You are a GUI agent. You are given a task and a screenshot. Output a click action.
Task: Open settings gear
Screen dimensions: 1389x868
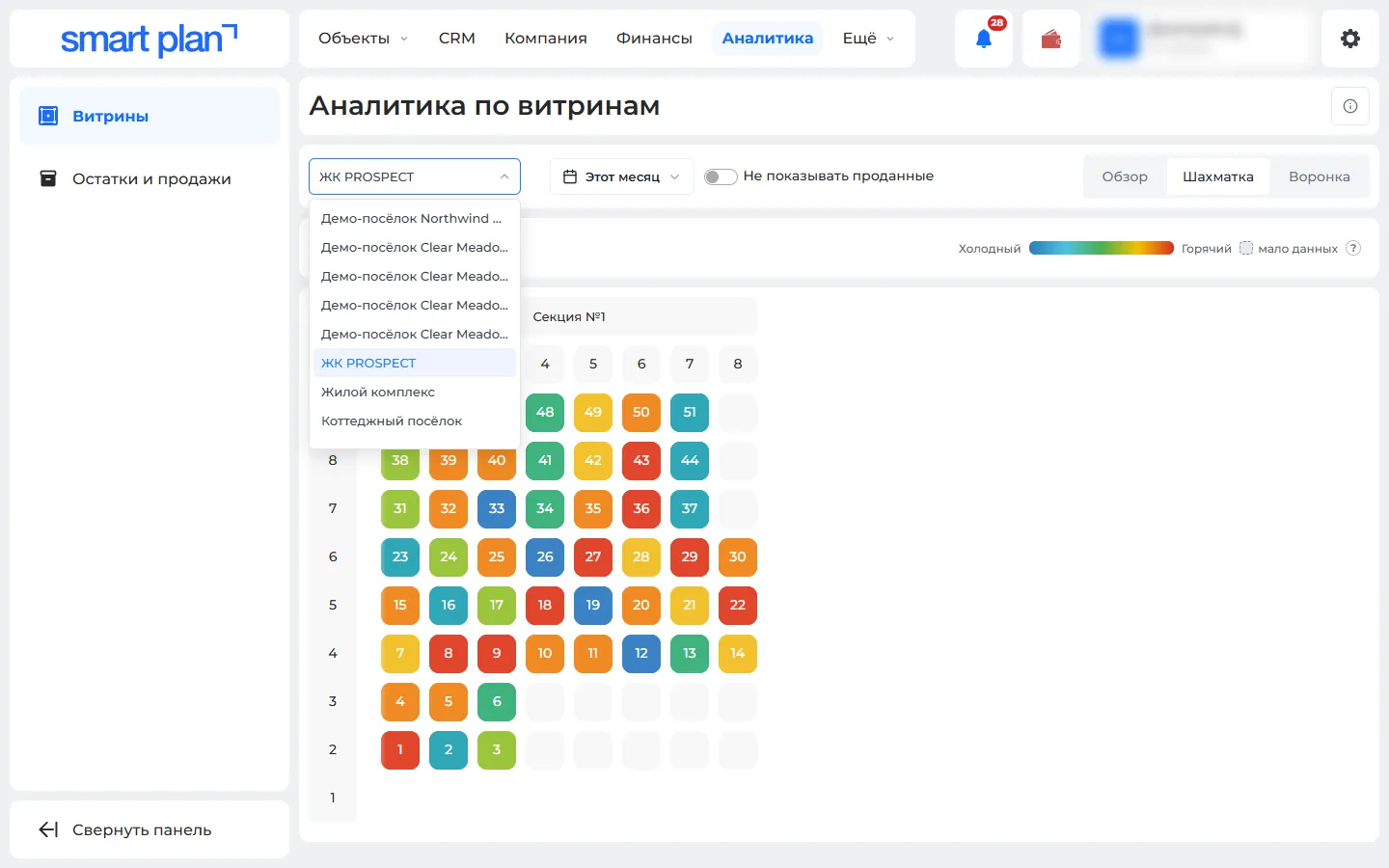tap(1350, 39)
